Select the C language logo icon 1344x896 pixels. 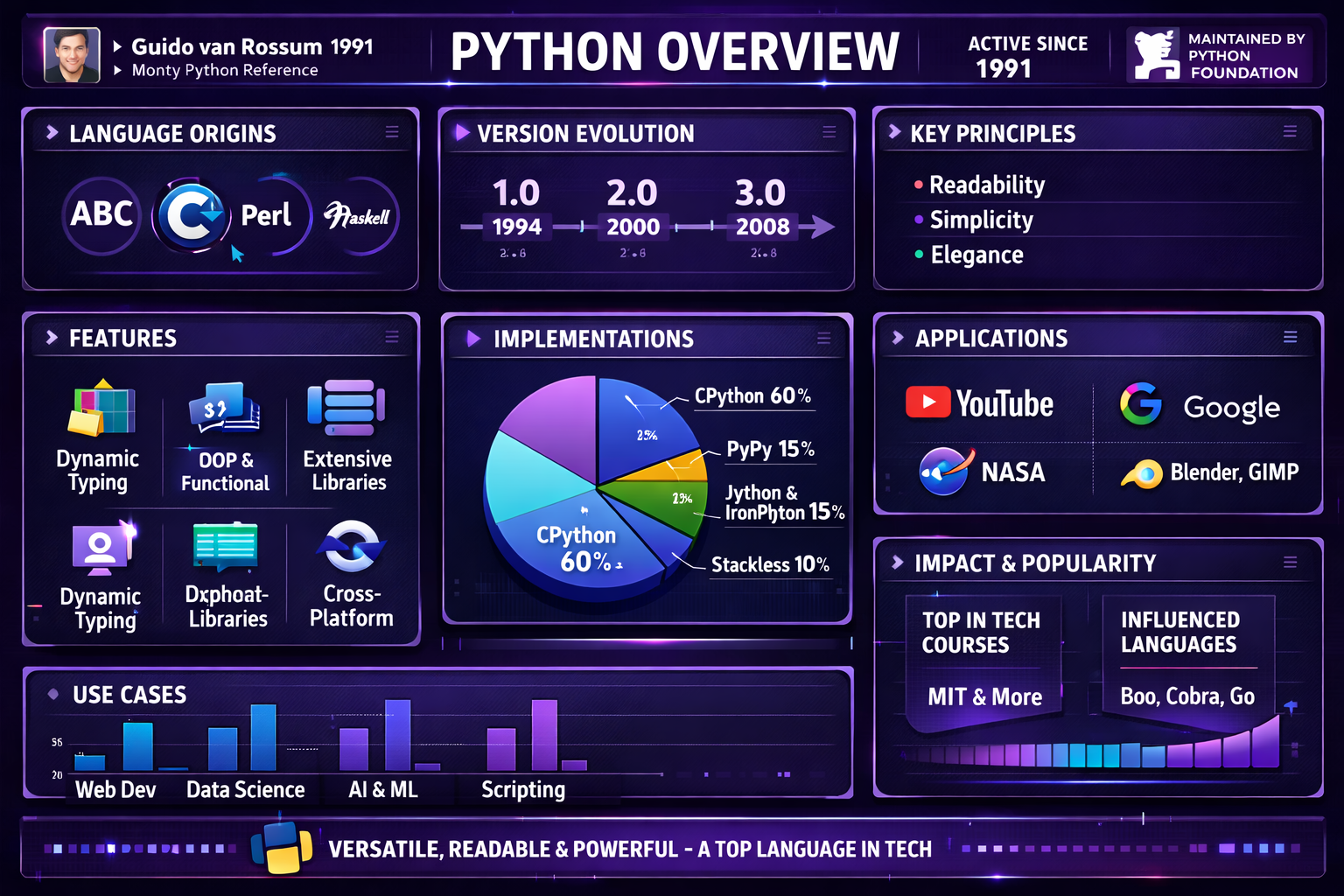click(x=191, y=215)
